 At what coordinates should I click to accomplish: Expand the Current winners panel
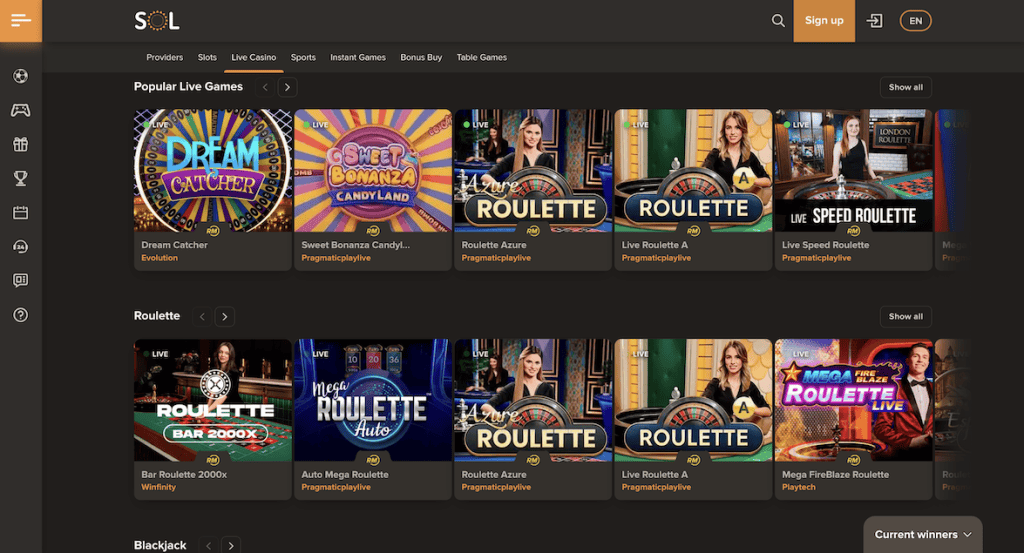click(923, 535)
